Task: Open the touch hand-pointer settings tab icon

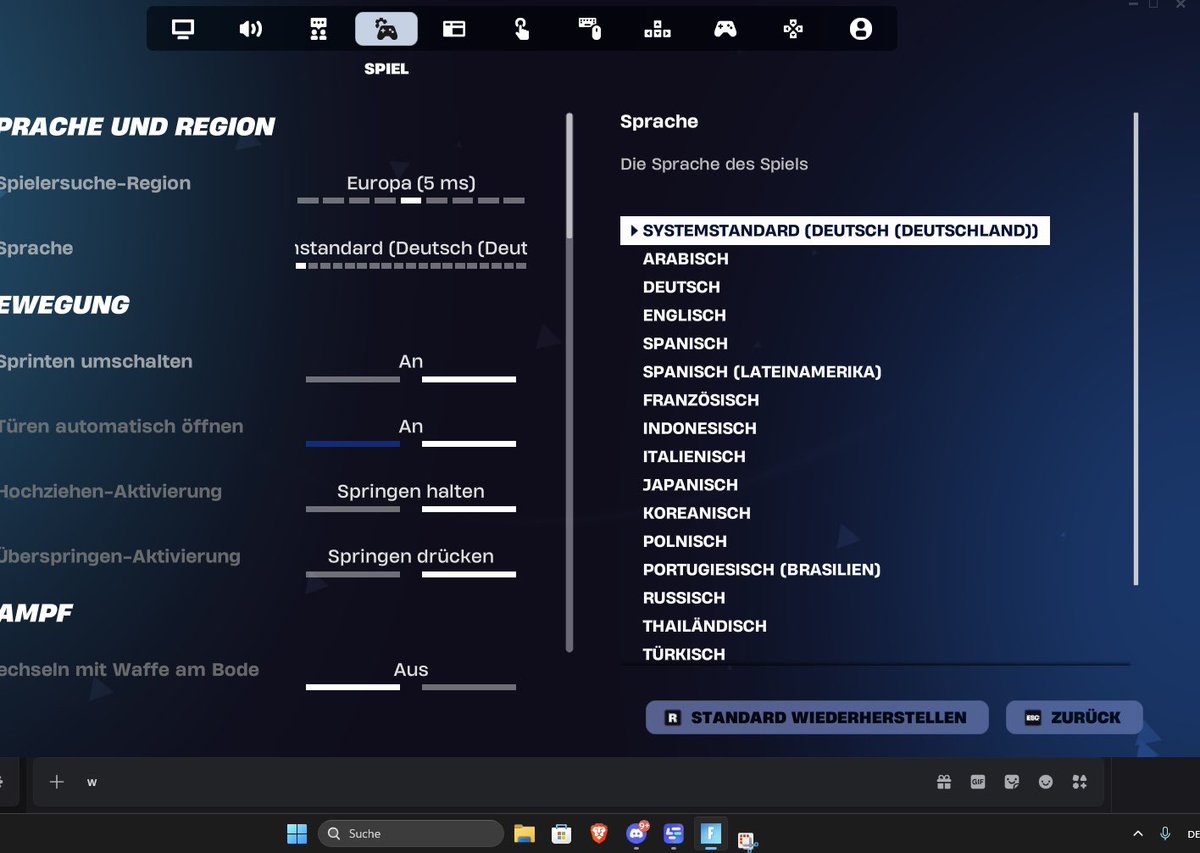Action: (522, 29)
